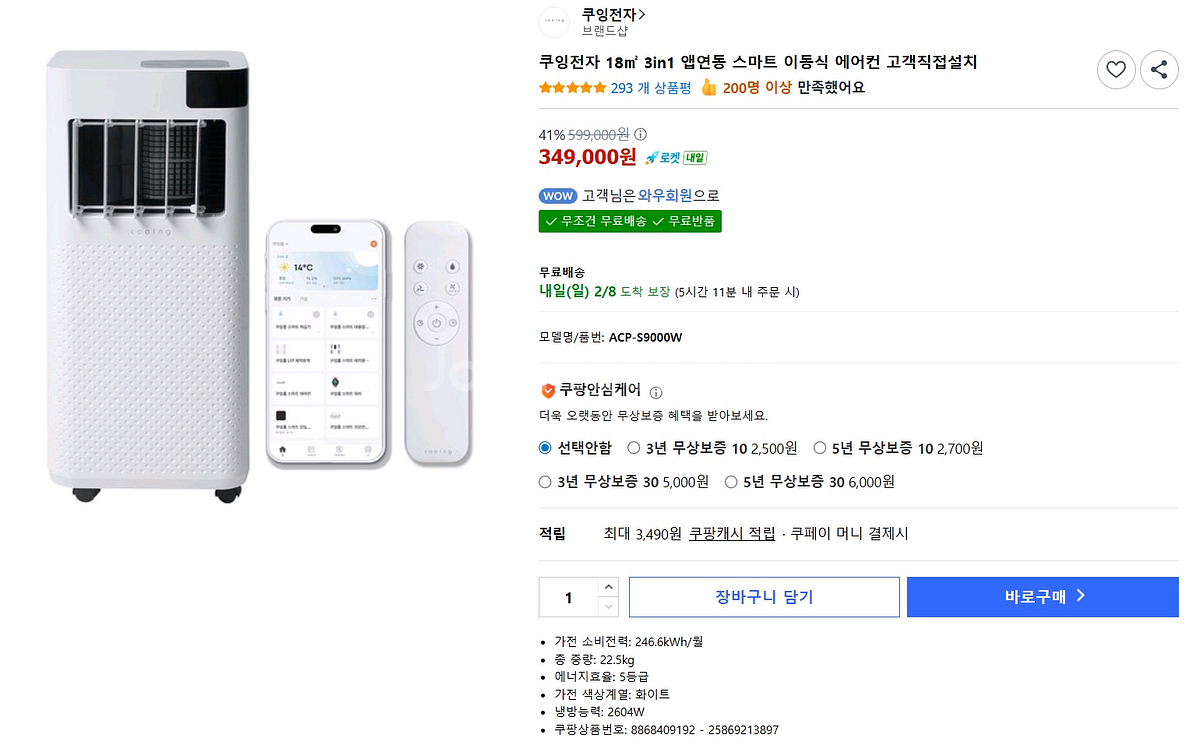Click the Coupang care info icon
The height and width of the screenshot is (750, 1196).
click(x=656, y=392)
